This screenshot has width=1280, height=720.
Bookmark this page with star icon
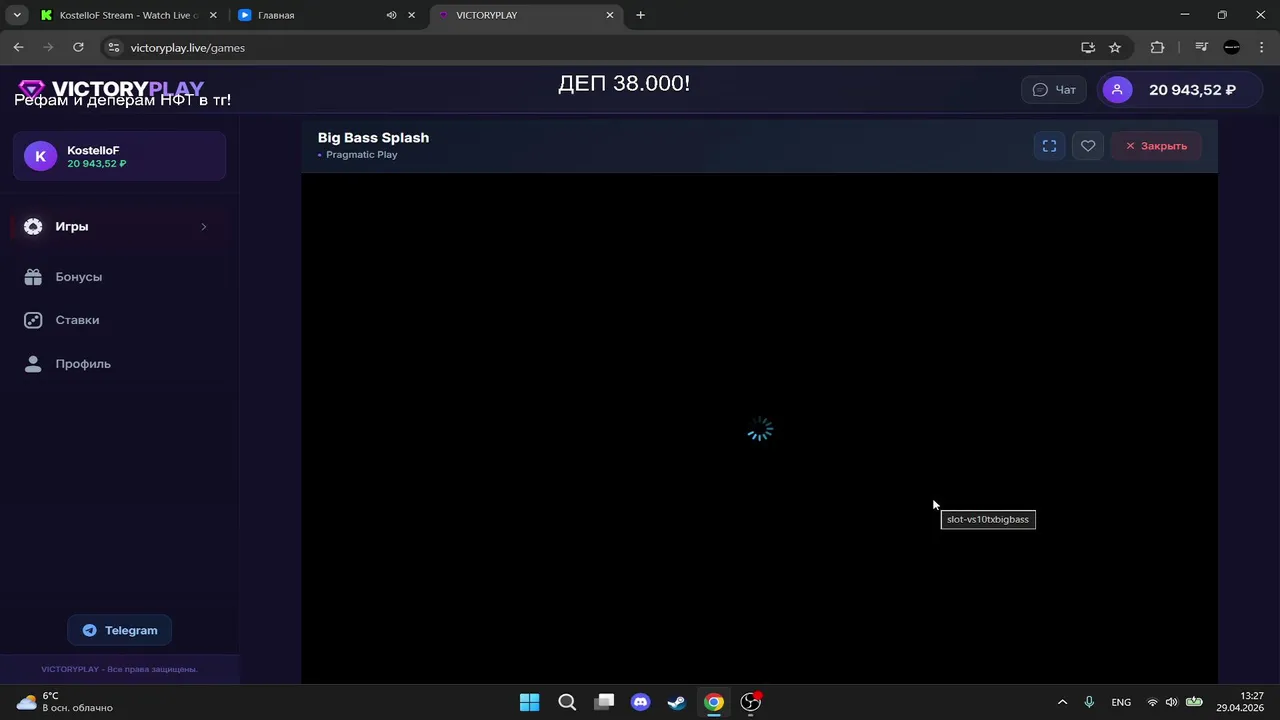[x=1115, y=47]
